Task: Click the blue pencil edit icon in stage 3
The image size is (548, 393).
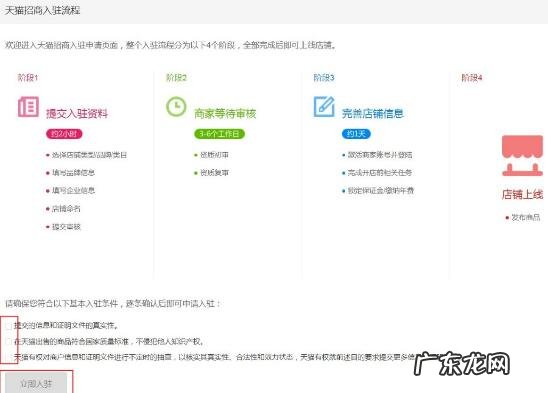Action: pyautogui.click(x=324, y=106)
